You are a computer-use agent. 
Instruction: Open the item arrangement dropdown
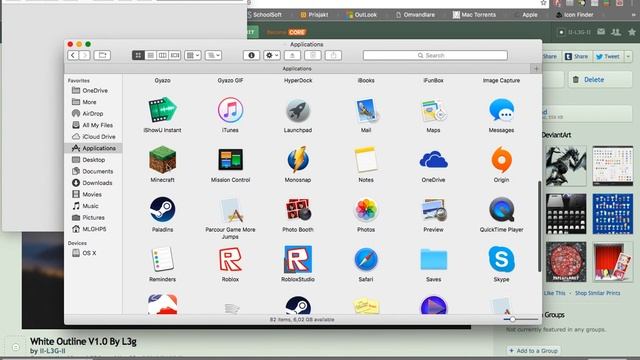(193, 55)
